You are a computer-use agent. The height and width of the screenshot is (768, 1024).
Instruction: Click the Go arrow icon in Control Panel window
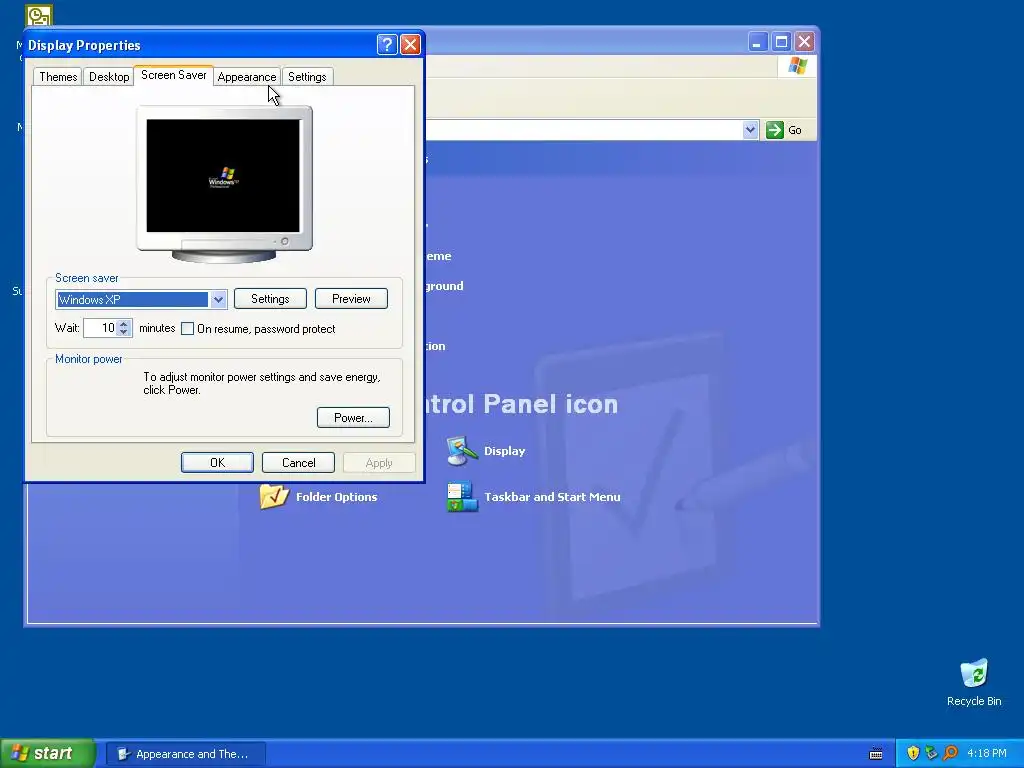775,130
